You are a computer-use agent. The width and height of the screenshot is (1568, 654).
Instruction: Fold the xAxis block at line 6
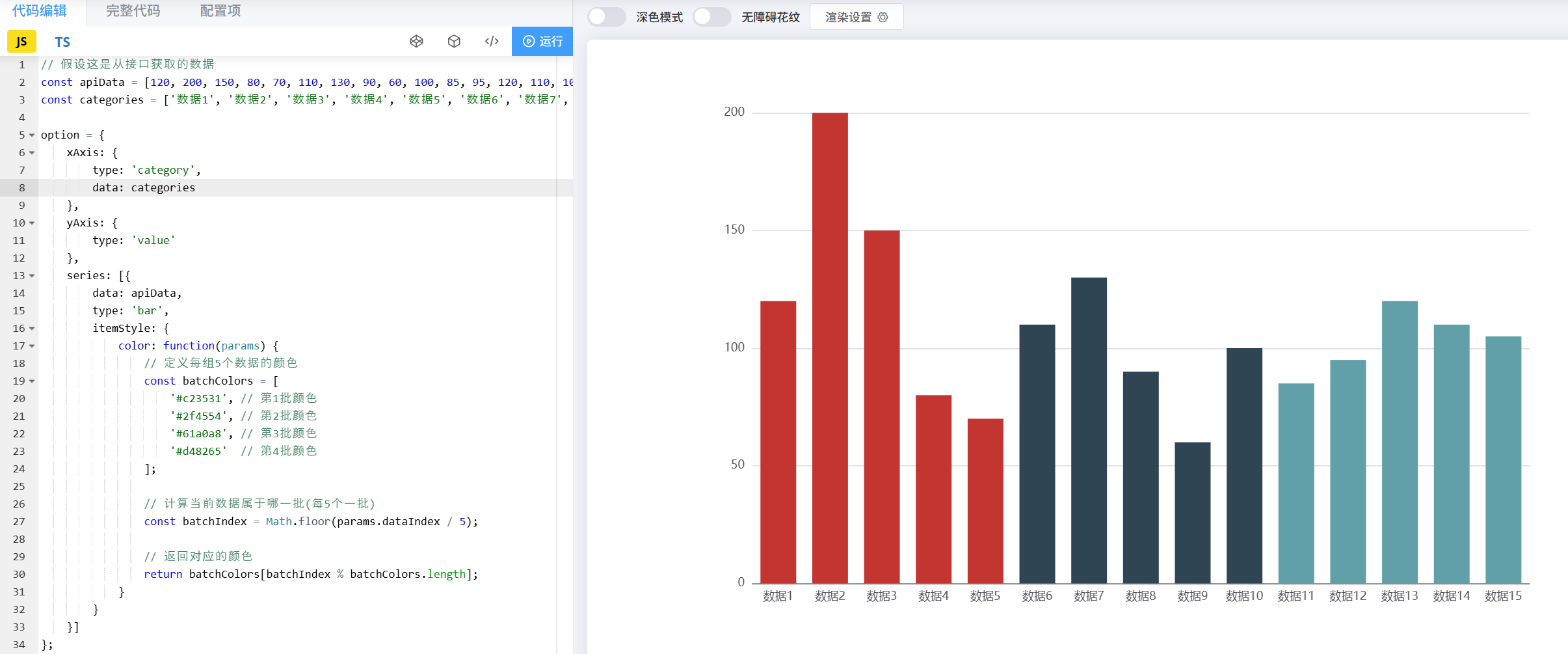[32, 153]
